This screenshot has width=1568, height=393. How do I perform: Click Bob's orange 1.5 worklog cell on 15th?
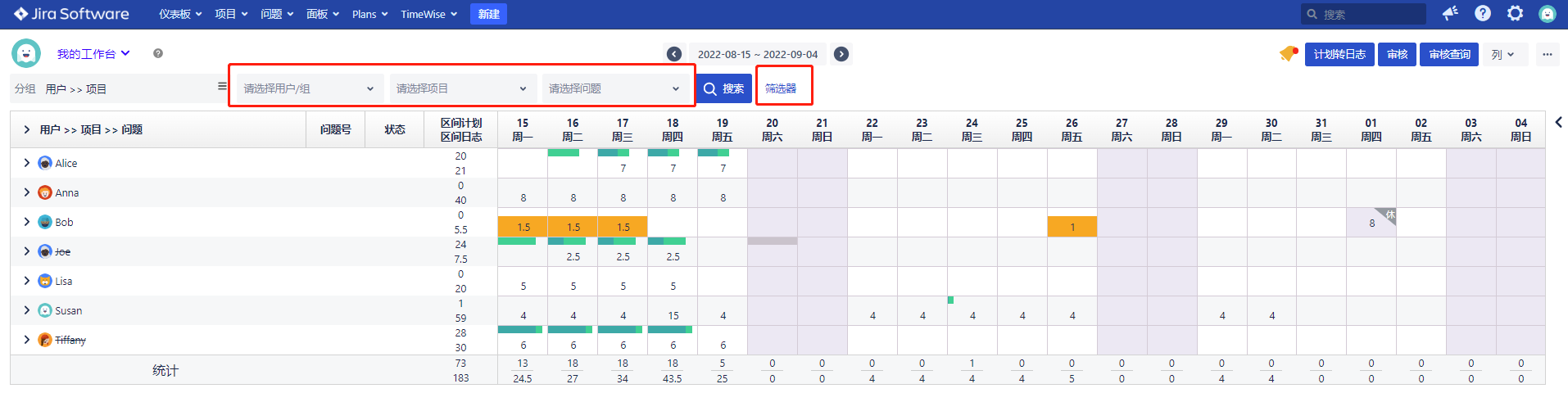523,227
